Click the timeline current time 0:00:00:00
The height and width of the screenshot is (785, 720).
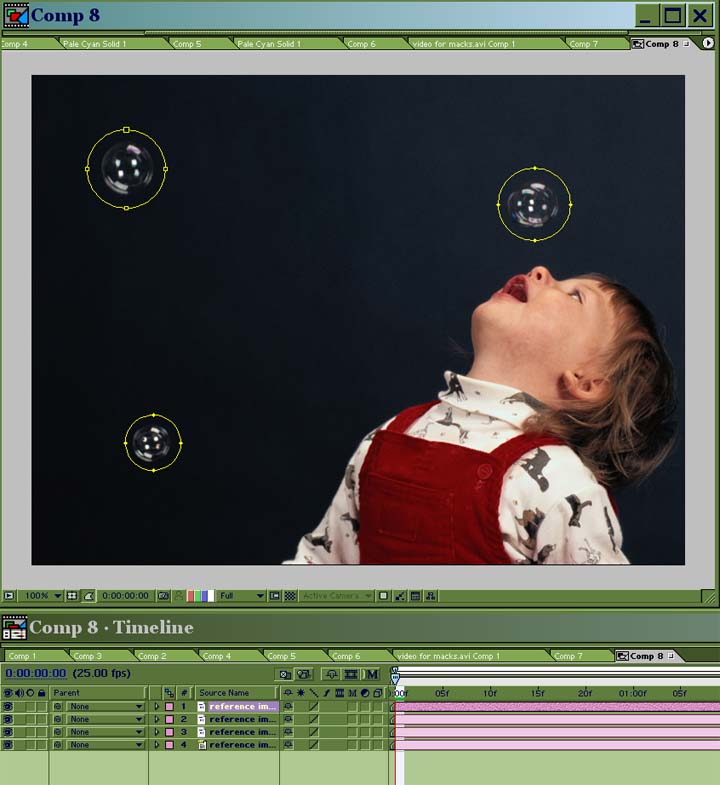click(x=36, y=673)
